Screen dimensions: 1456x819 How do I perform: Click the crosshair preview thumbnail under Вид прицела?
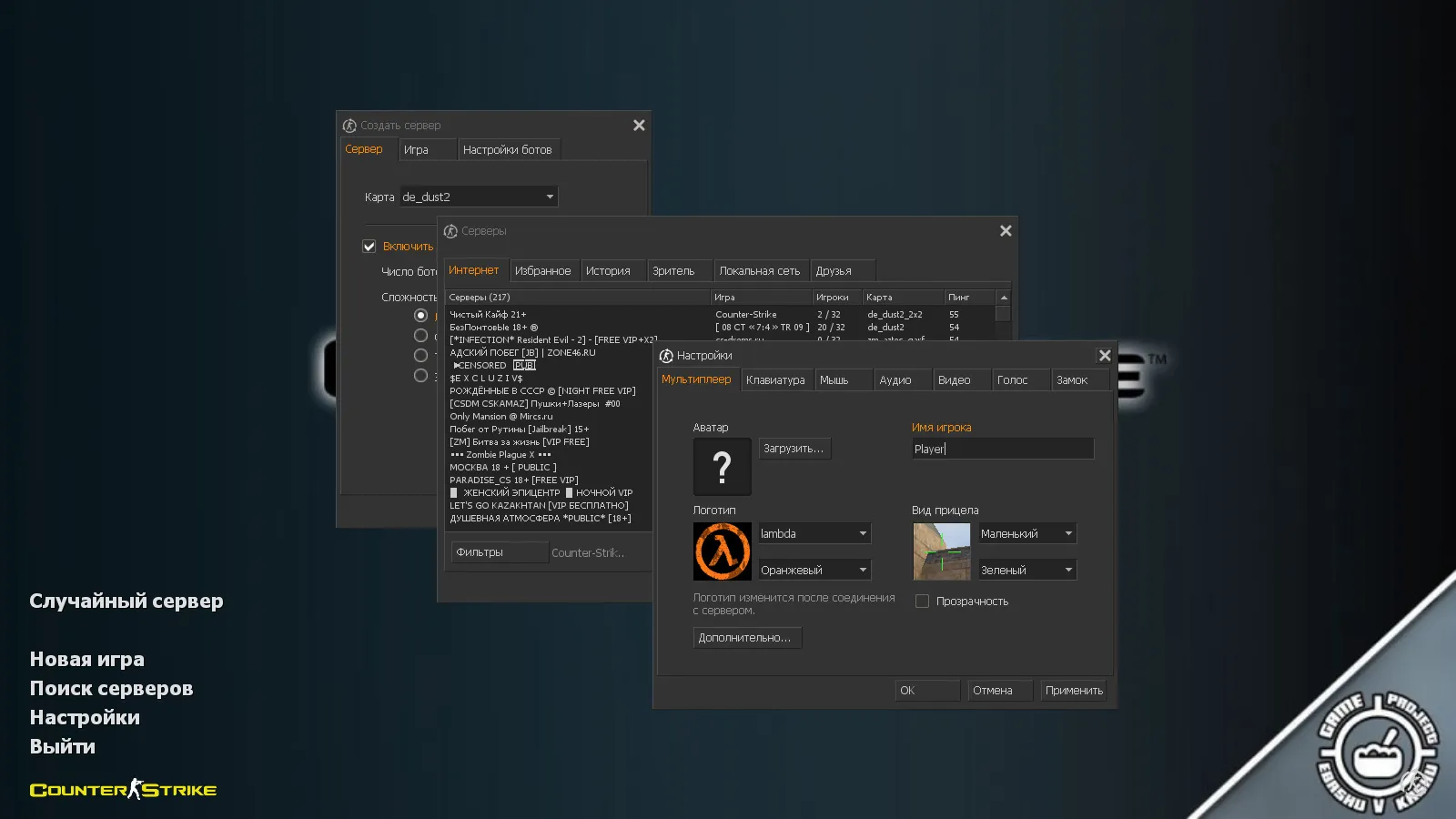940,551
